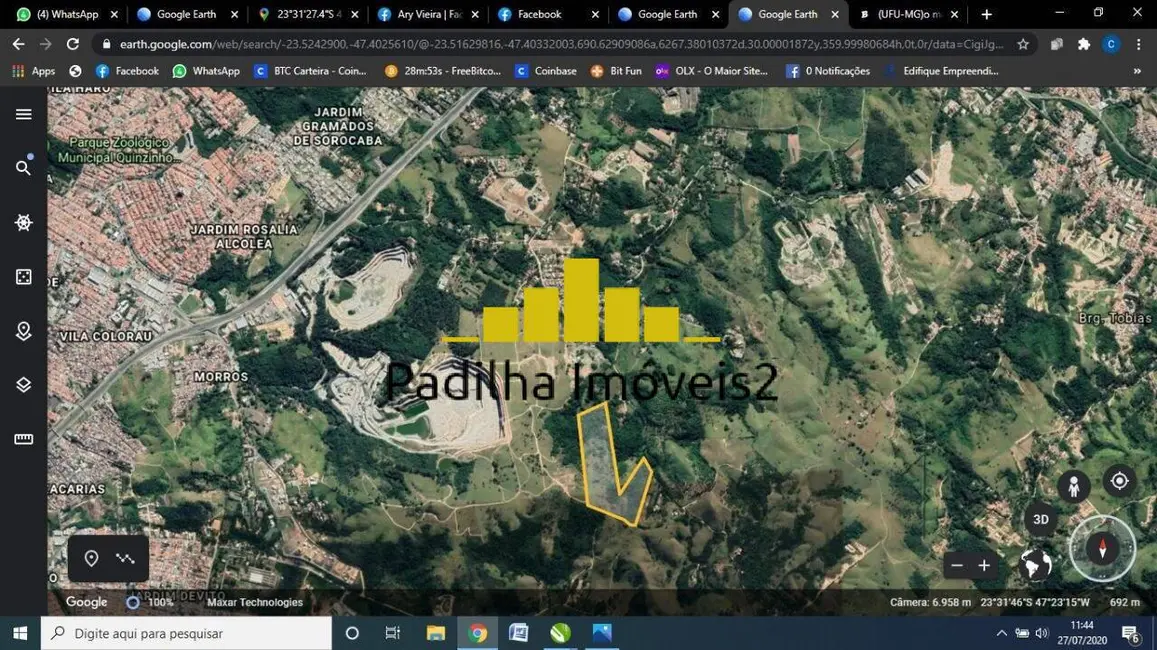This screenshot has height=650, width=1157.
Task: Expand hidden bookmarks with the chevron
Action: 1135,71
